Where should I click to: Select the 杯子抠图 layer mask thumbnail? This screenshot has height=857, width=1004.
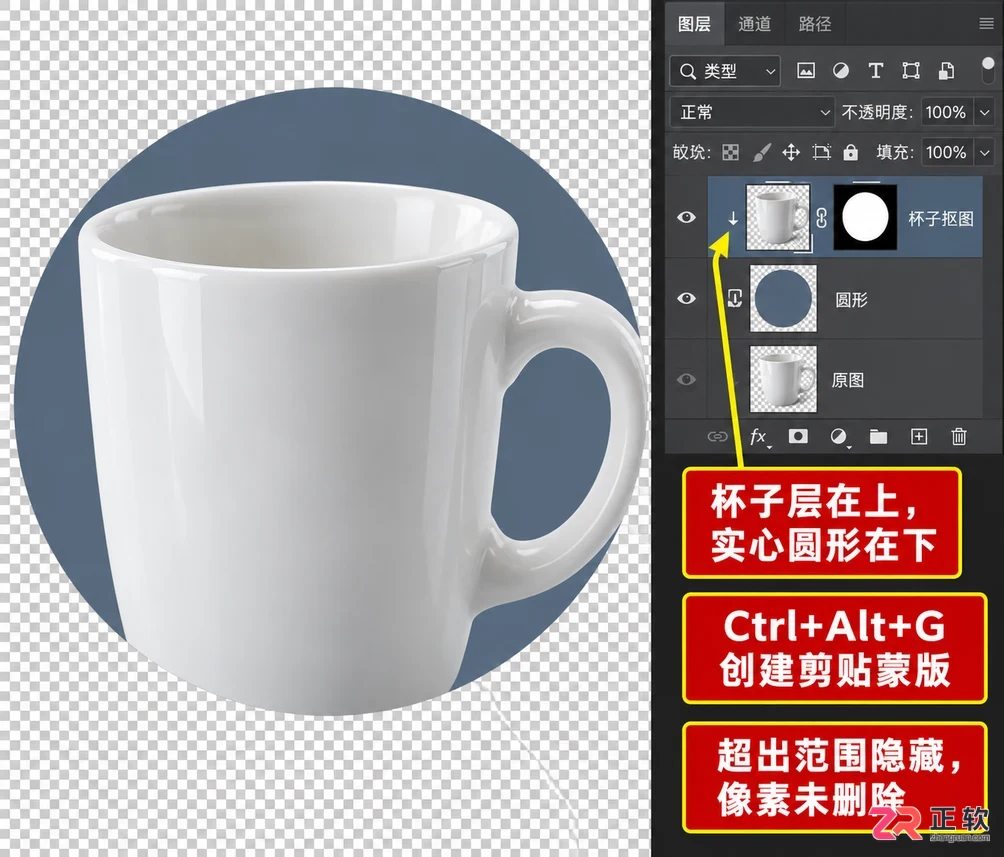pyautogui.click(x=865, y=217)
